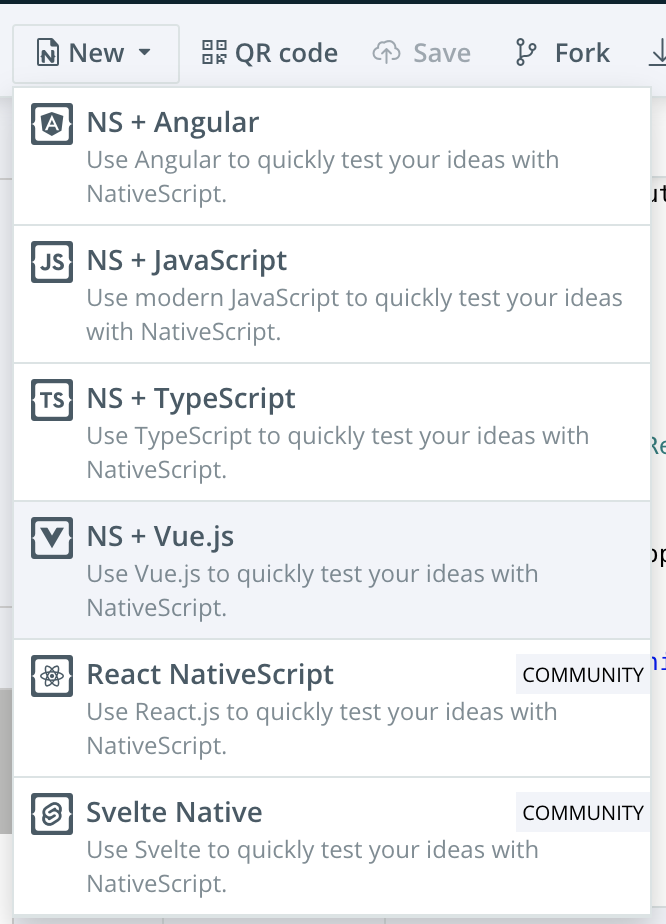Click the Vue V logo icon

[52, 538]
